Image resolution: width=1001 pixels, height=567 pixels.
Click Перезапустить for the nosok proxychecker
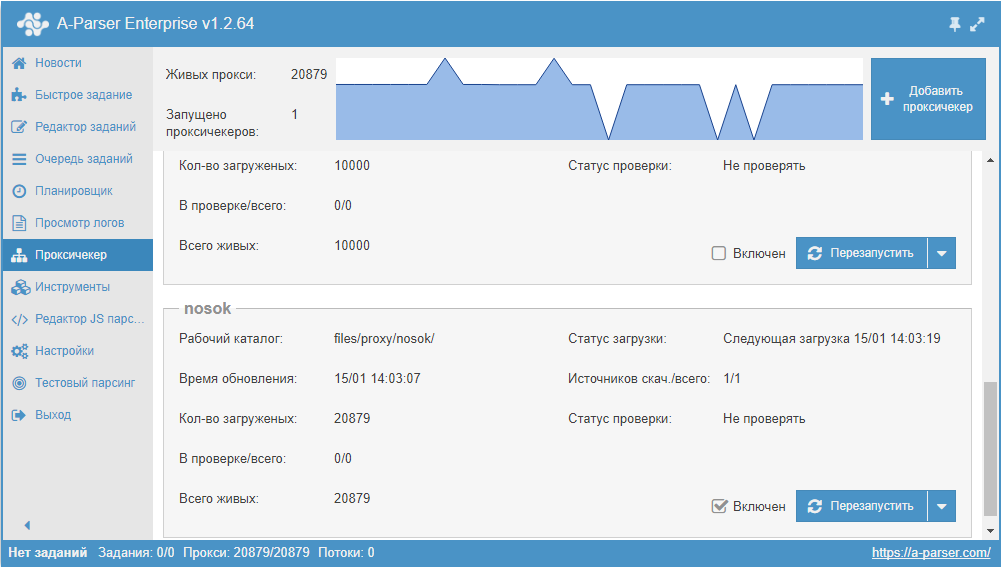(x=861, y=506)
